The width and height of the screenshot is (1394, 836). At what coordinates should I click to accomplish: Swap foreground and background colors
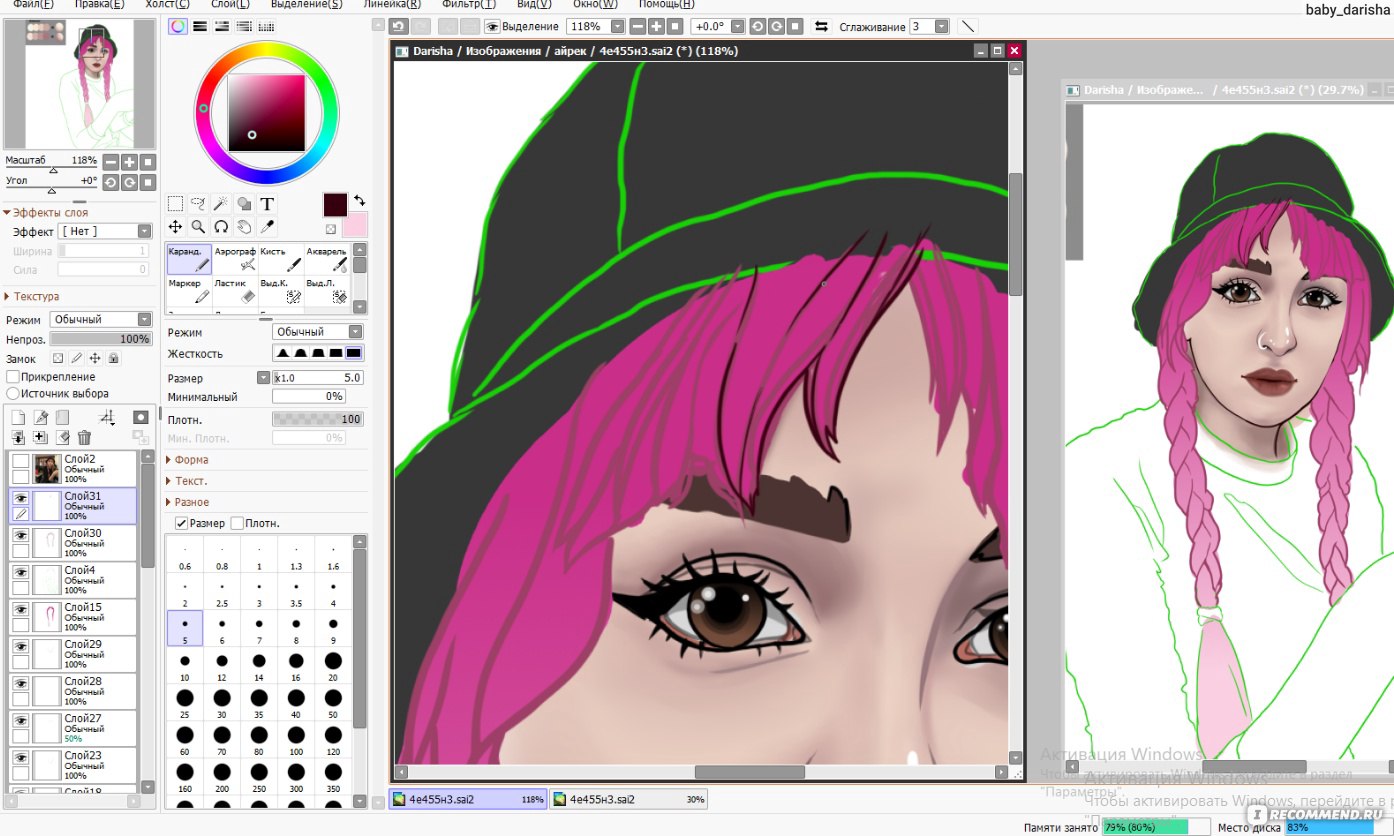[359, 201]
